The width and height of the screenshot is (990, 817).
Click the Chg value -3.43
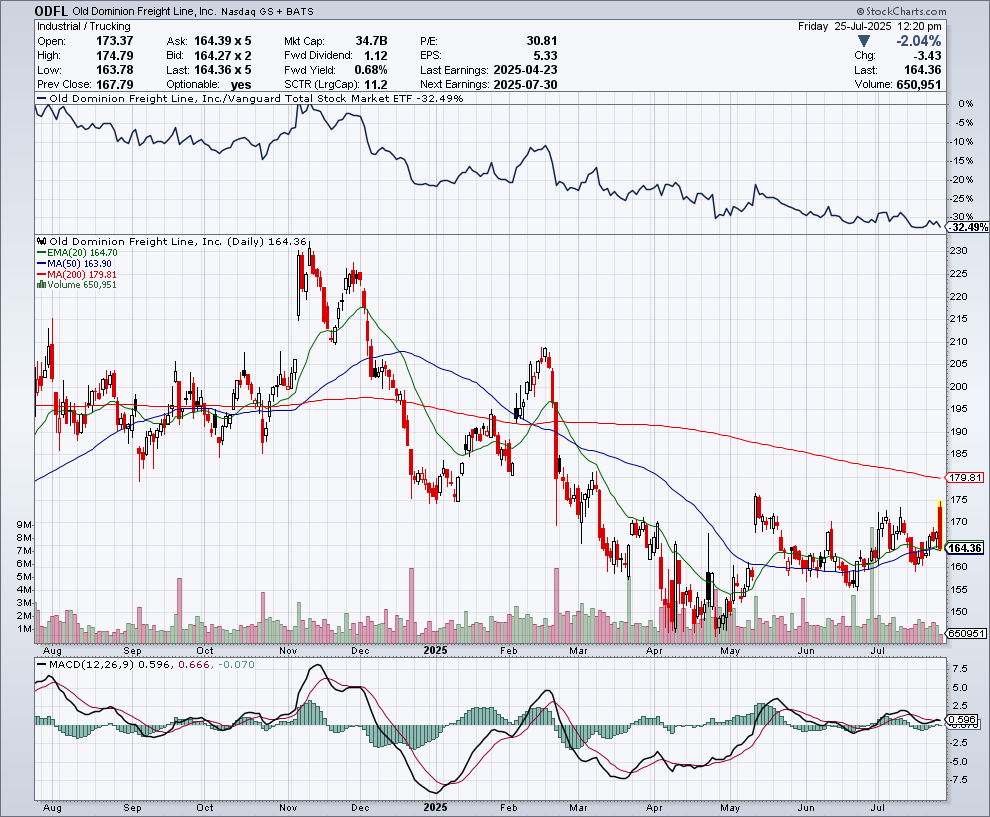pos(927,56)
